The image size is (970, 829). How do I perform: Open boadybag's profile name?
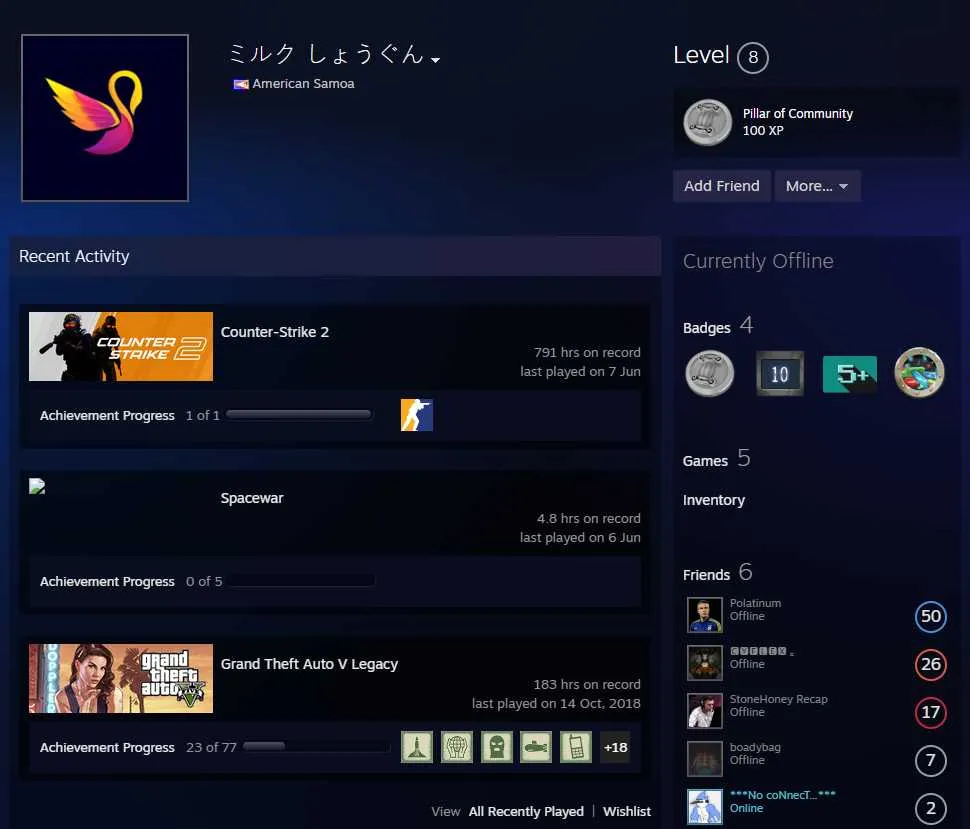755,747
